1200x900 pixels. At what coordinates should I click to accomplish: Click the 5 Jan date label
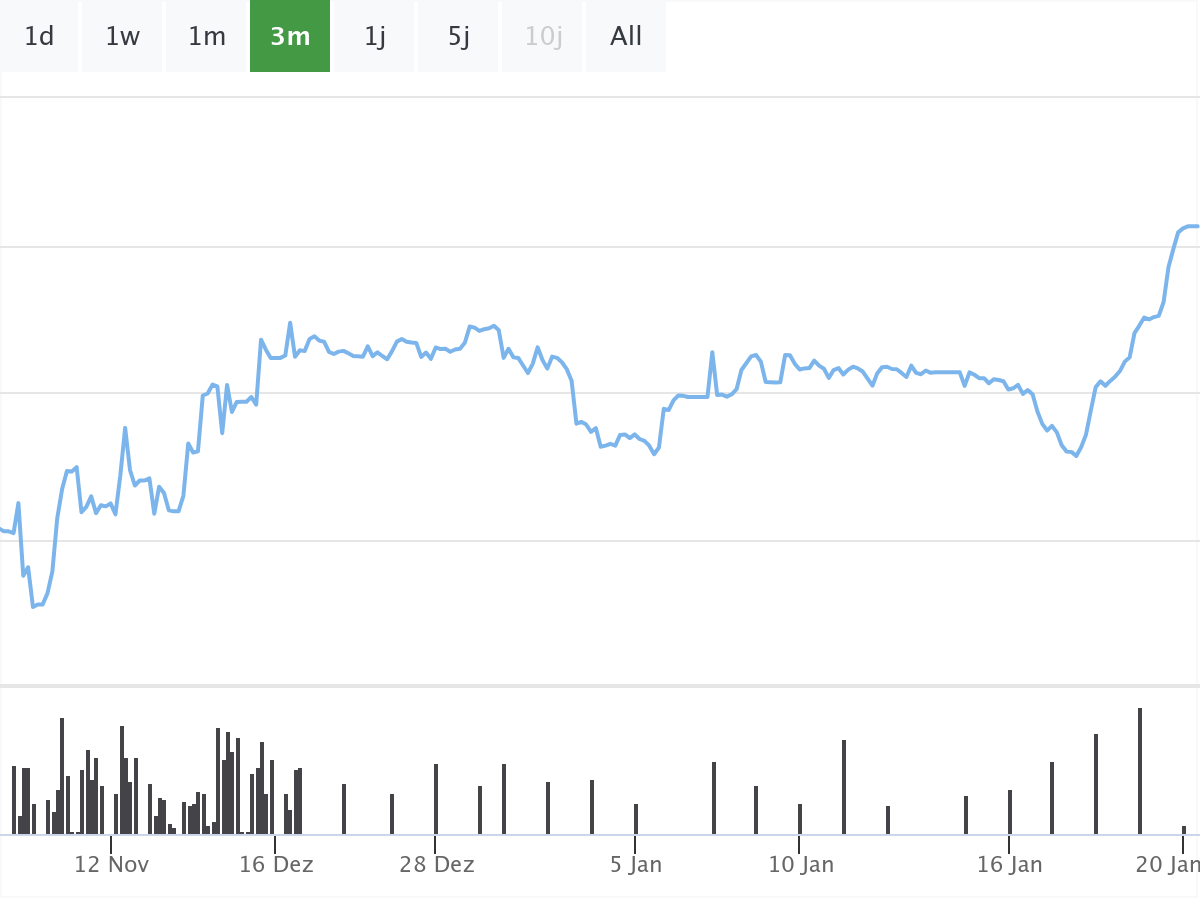click(636, 864)
